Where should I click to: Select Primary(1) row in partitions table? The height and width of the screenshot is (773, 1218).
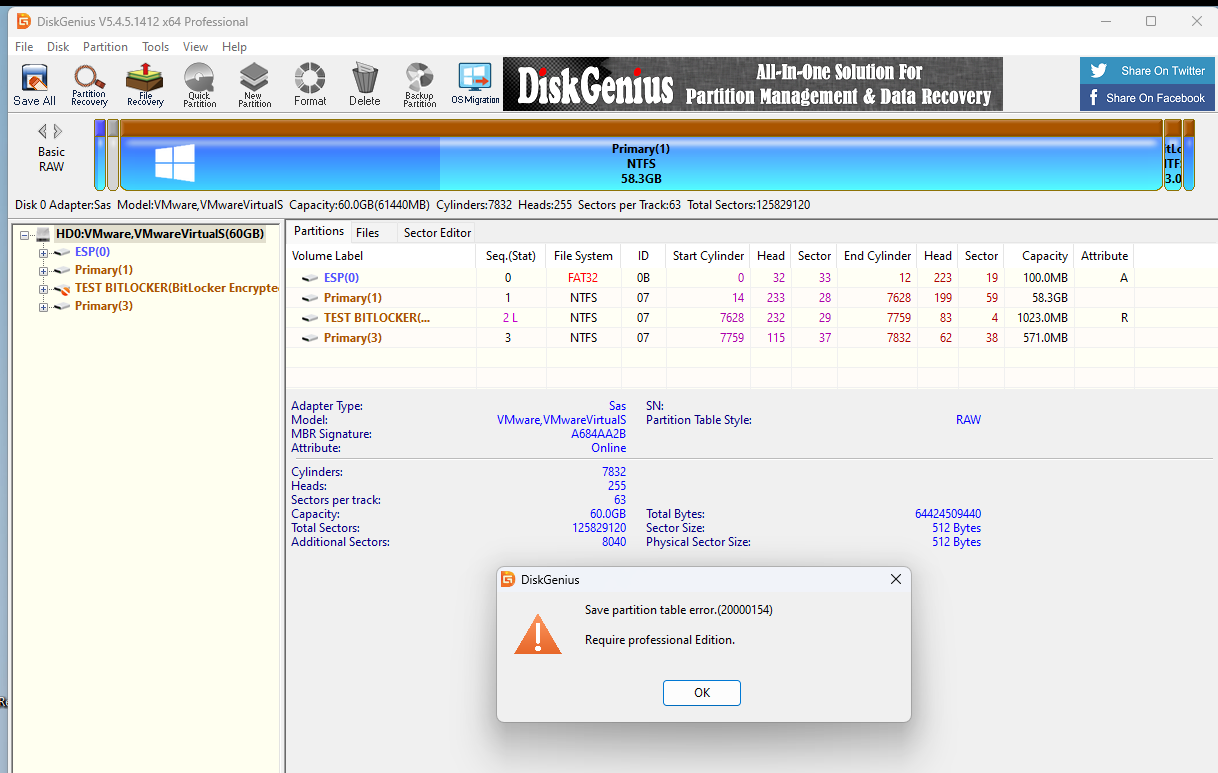710,297
